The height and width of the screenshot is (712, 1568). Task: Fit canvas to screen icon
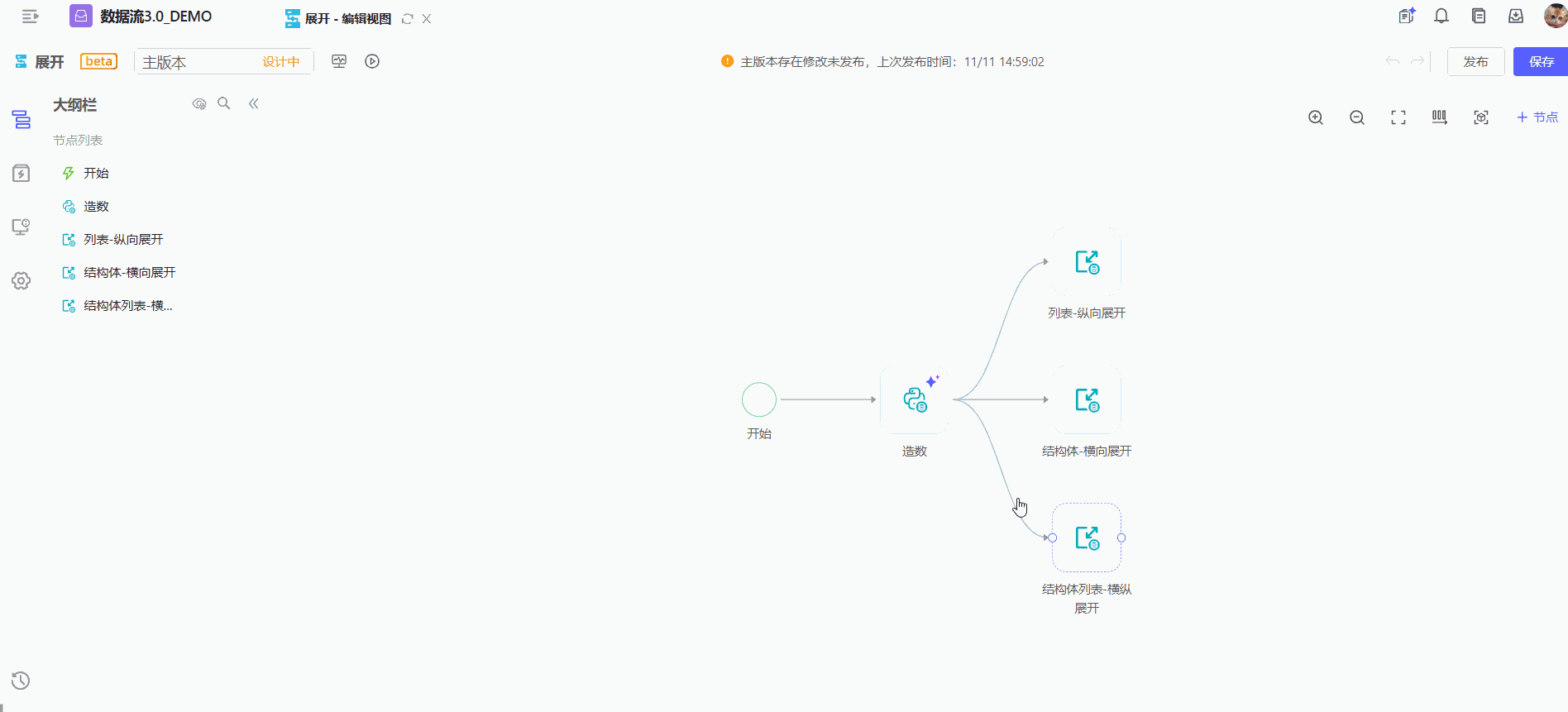(1398, 117)
